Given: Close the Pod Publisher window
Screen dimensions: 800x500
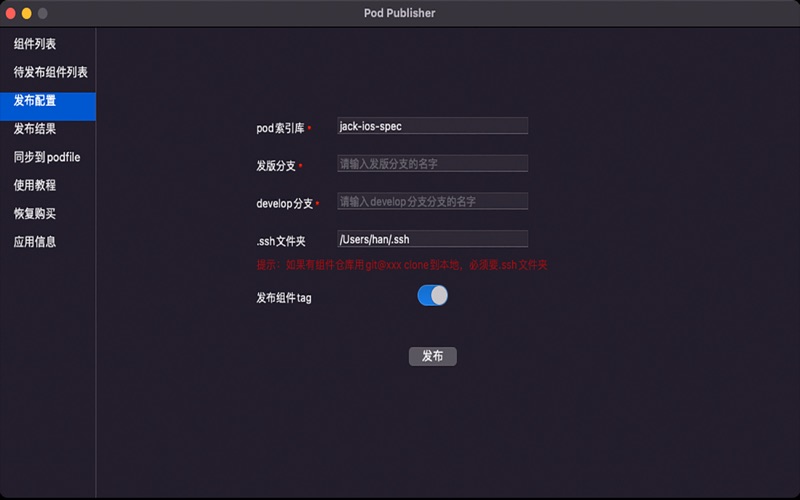Looking at the screenshot, I should (x=11, y=13).
